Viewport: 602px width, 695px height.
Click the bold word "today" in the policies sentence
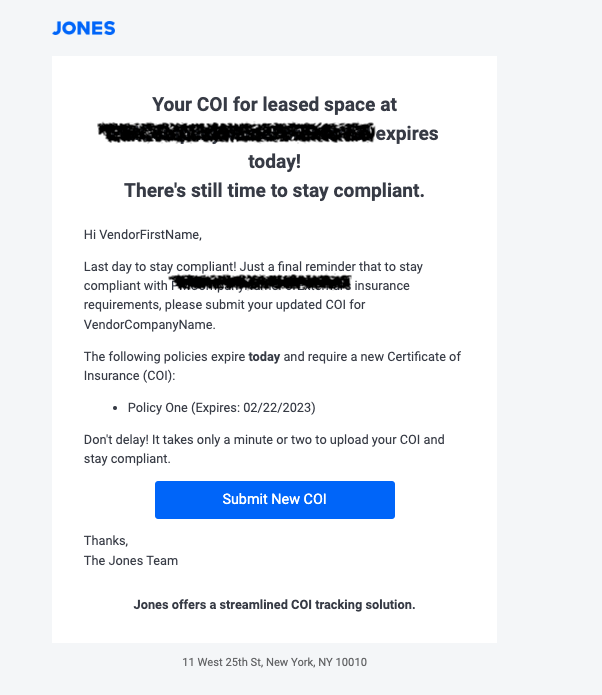[265, 357]
